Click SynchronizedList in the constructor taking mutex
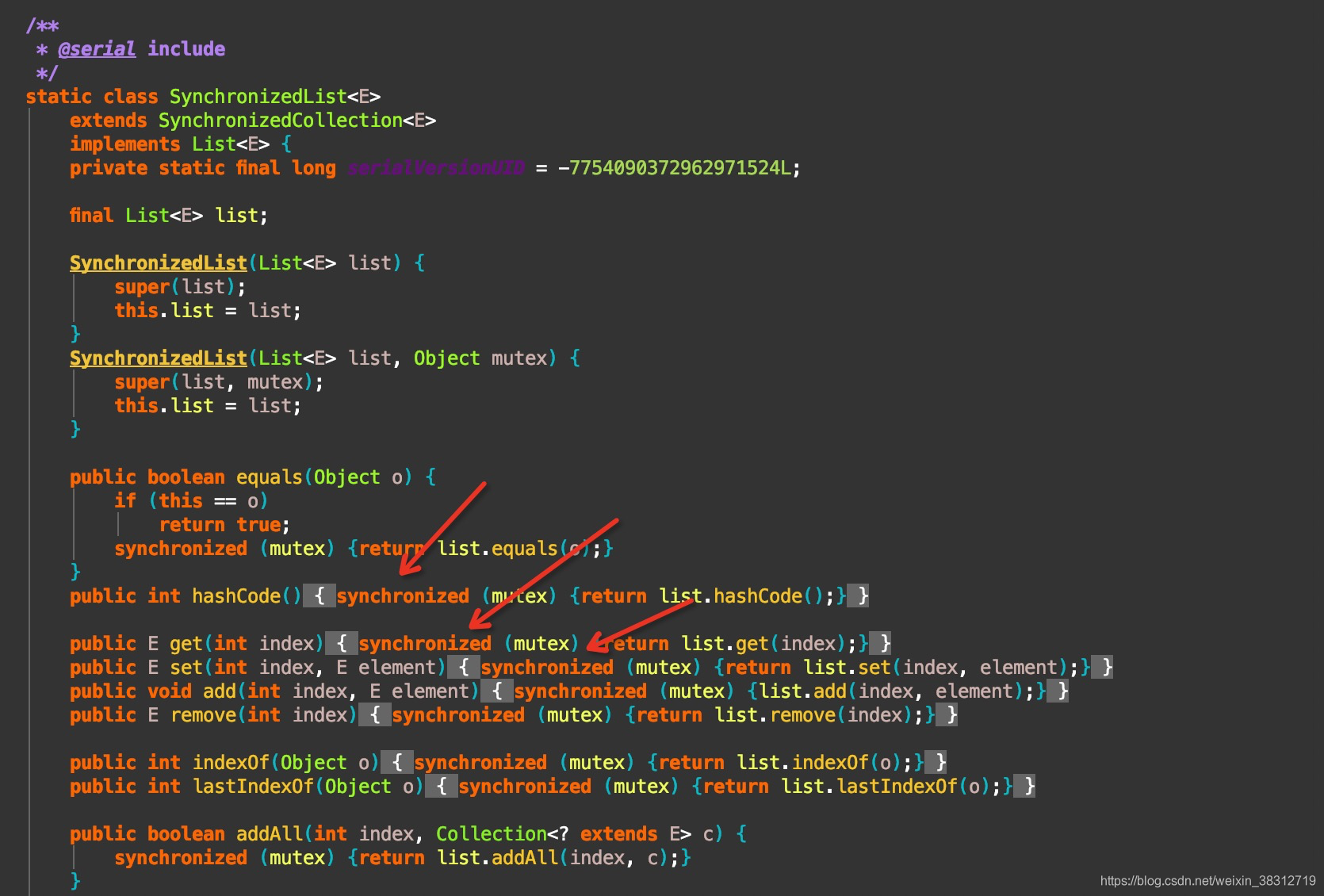 click(x=159, y=358)
